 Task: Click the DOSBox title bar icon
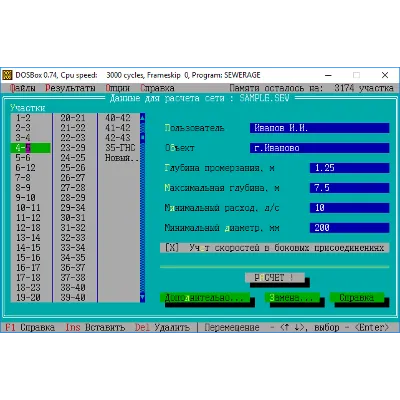tap(7, 75)
